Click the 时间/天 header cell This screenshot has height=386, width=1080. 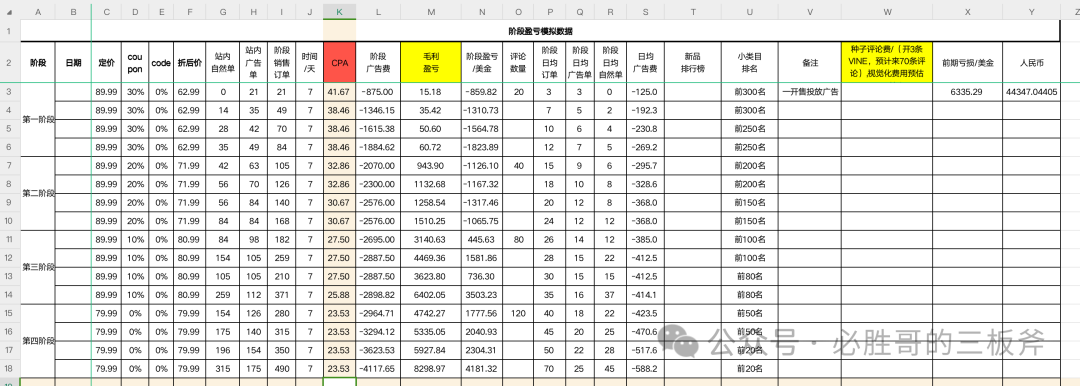pos(310,63)
